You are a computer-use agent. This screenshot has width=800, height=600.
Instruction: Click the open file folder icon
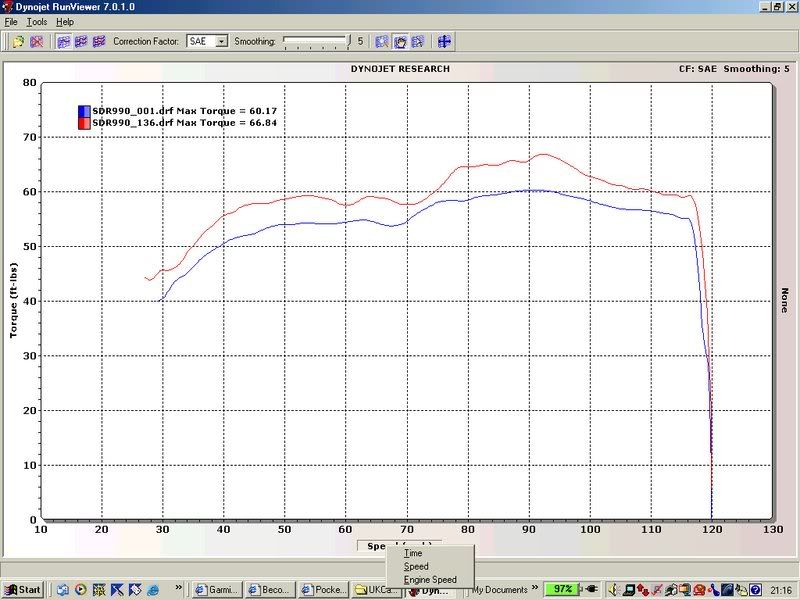17,42
